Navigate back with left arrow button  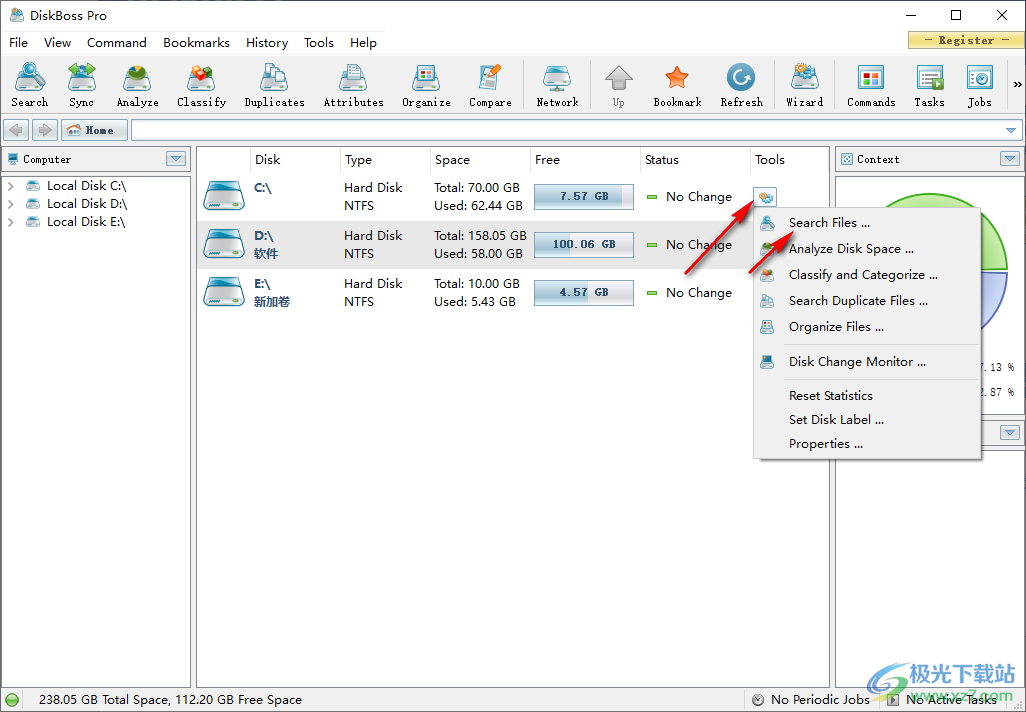coord(16,130)
